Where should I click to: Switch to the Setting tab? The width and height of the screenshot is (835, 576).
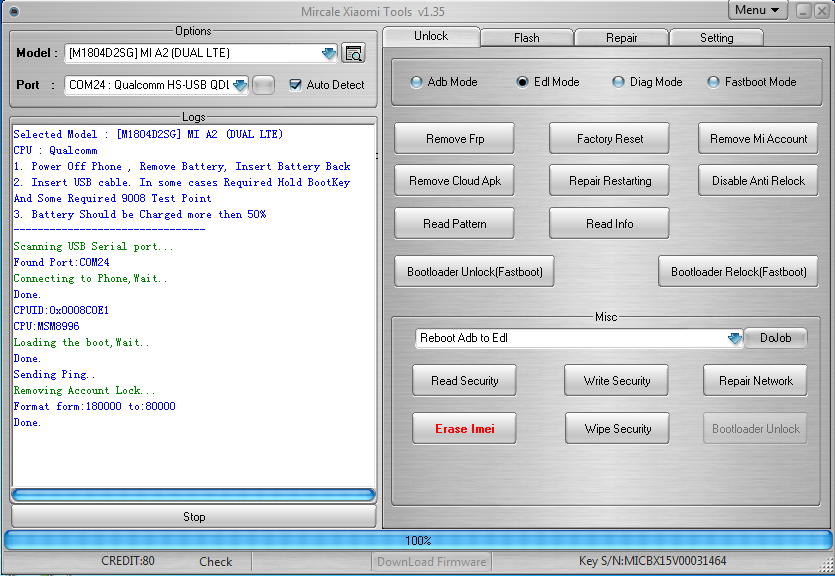point(716,38)
